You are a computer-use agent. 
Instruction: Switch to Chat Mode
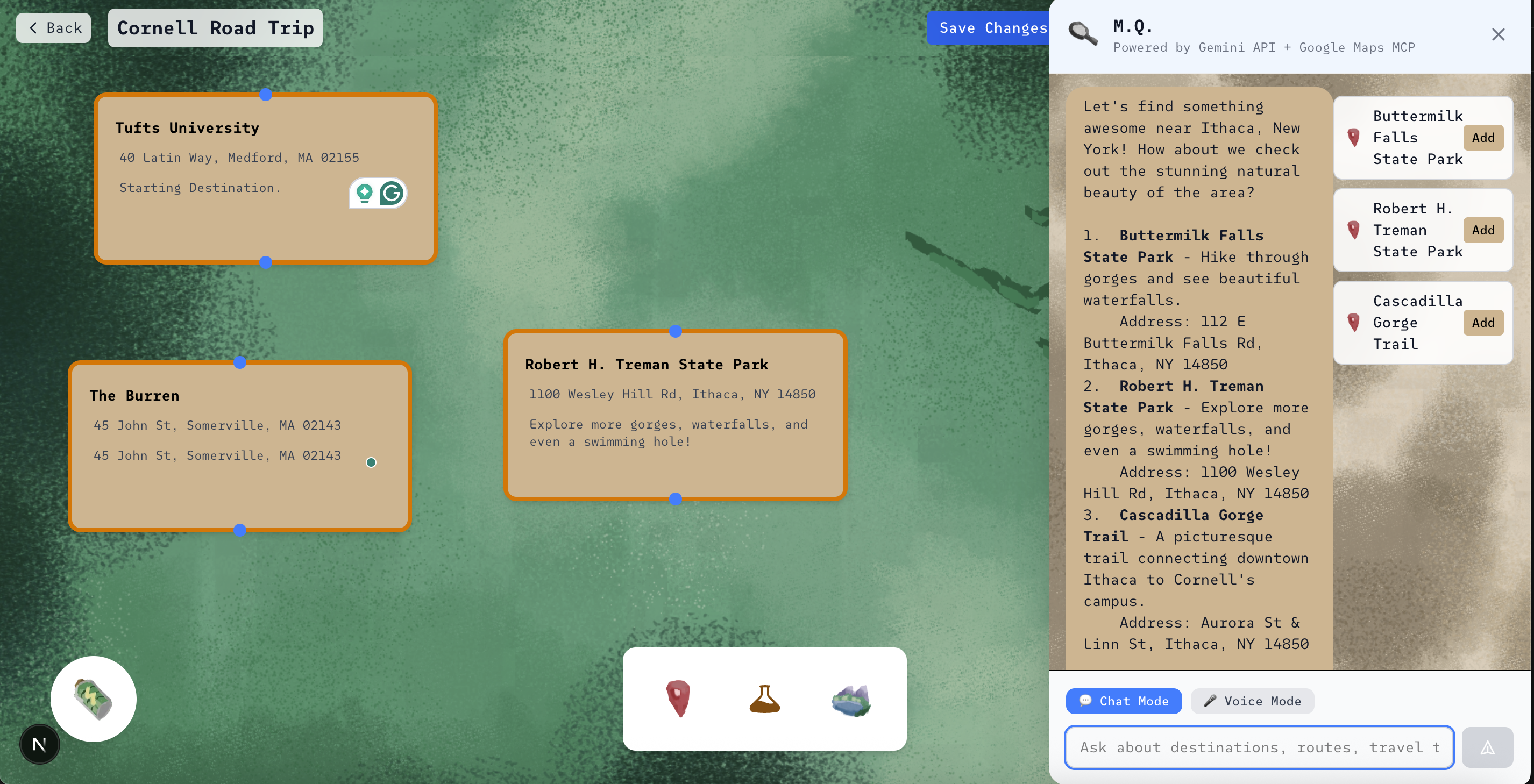[1123, 701]
